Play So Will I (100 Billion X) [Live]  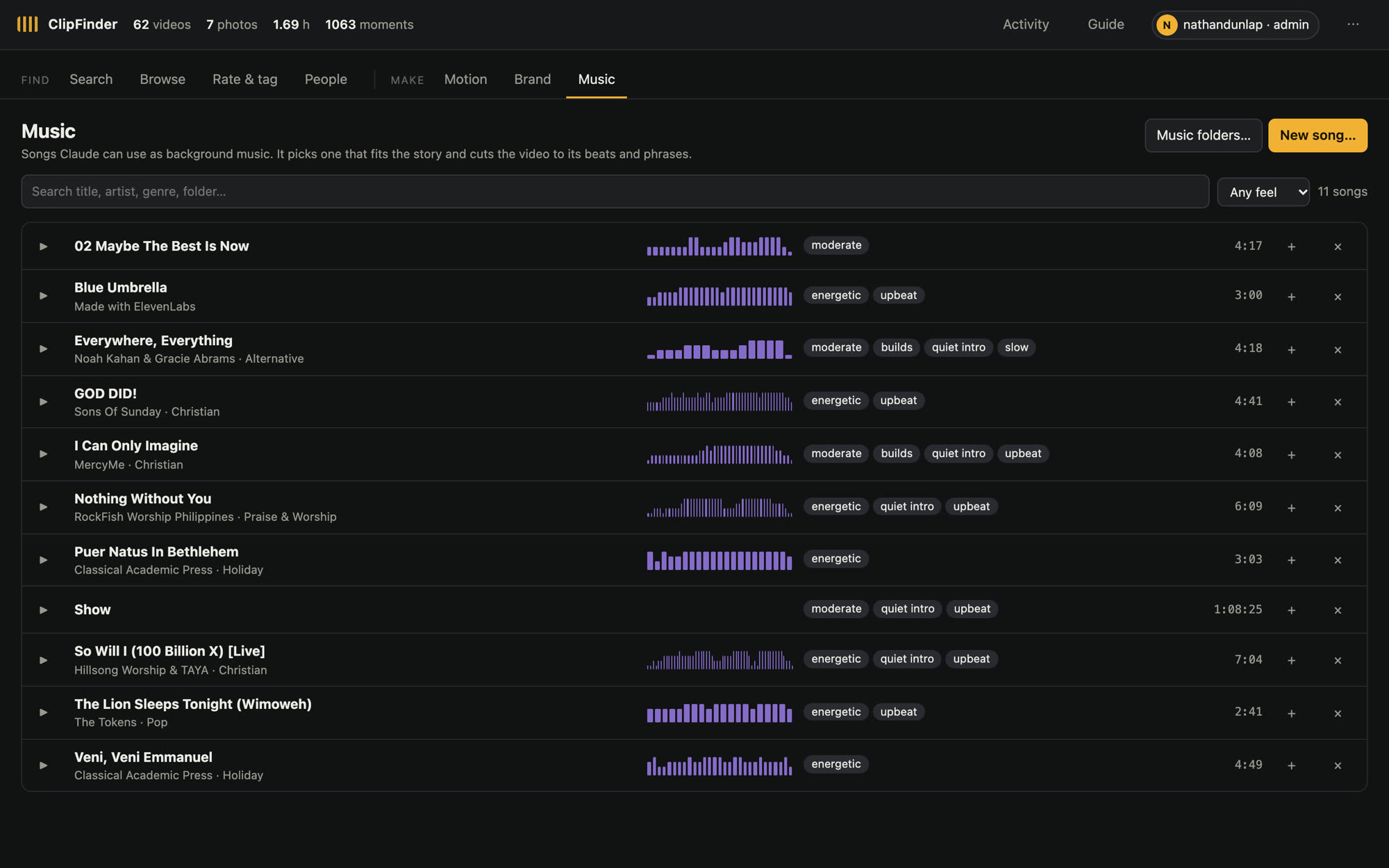43,660
